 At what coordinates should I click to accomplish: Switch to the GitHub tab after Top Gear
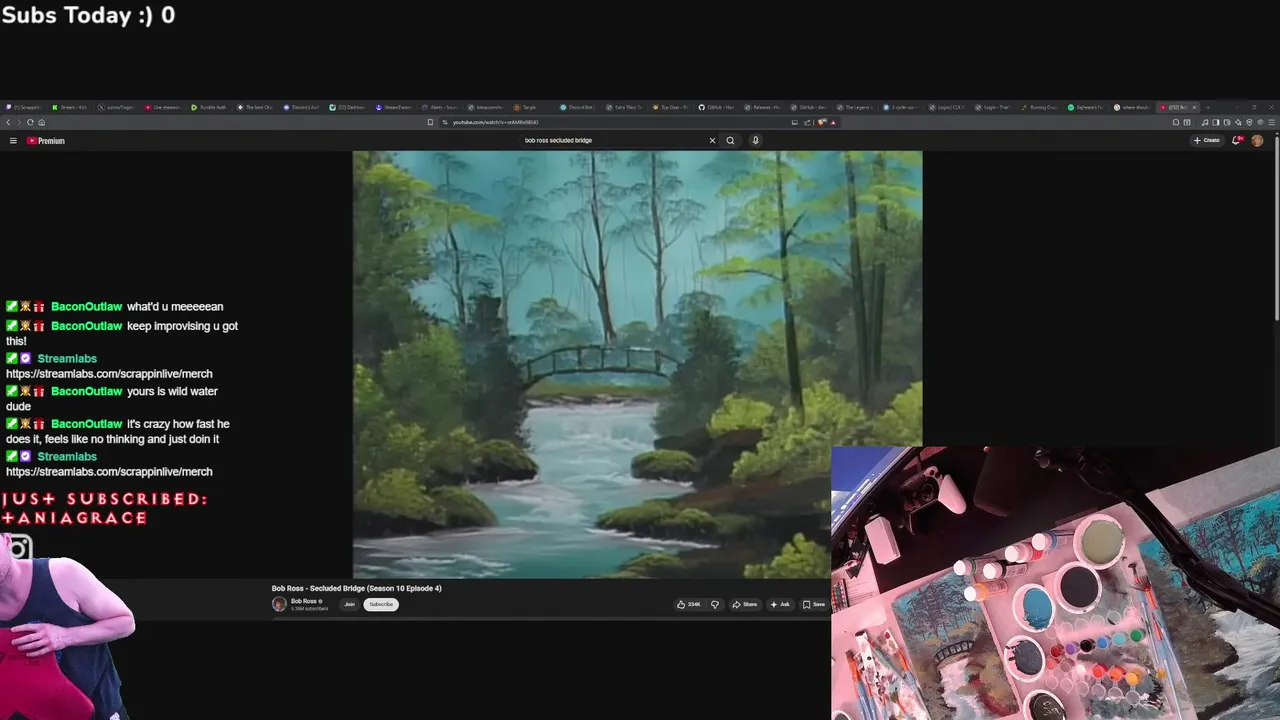[716, 107]
